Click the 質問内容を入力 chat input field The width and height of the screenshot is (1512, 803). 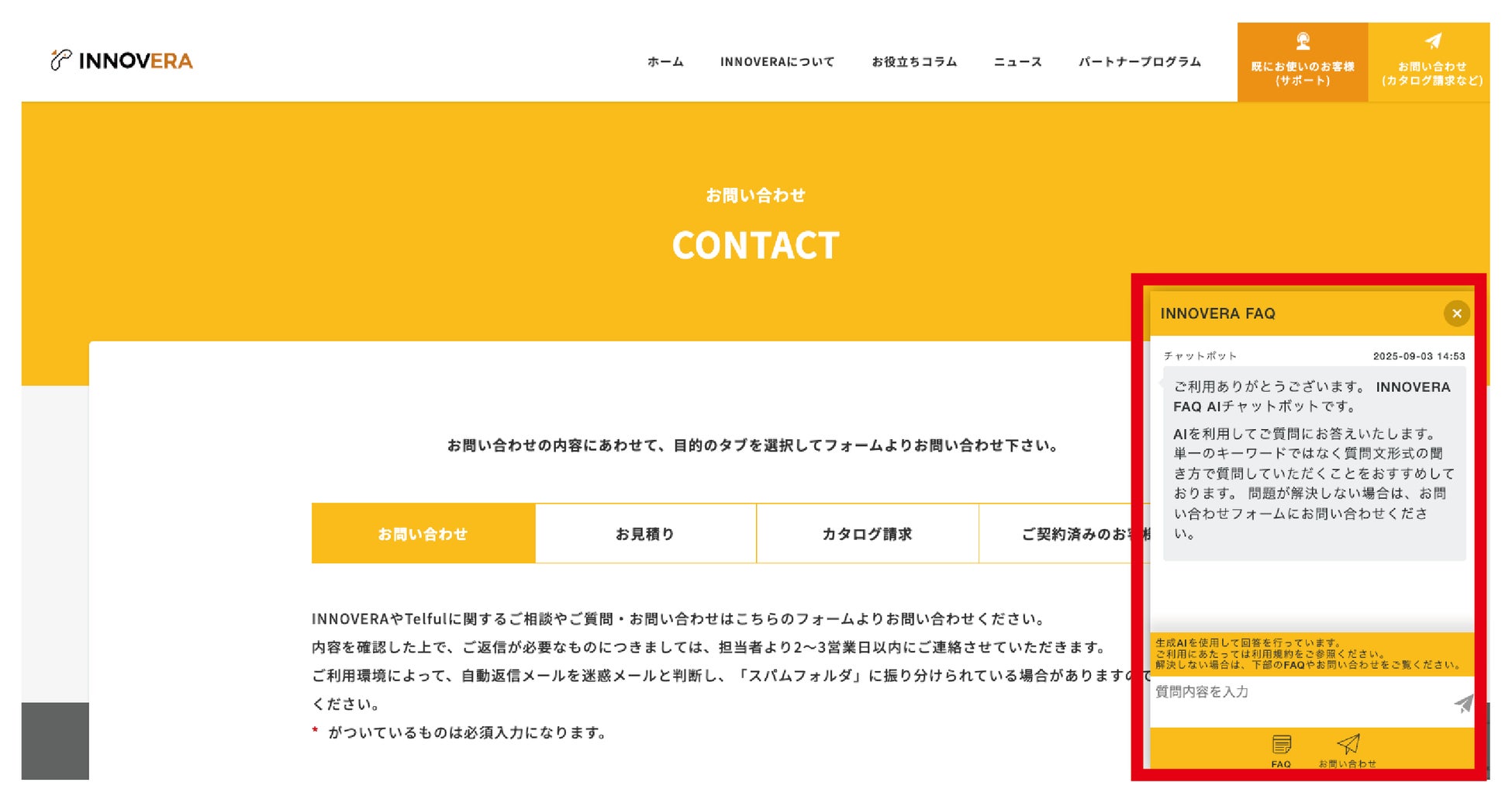pyautogui.click(x=1299, y=702)
